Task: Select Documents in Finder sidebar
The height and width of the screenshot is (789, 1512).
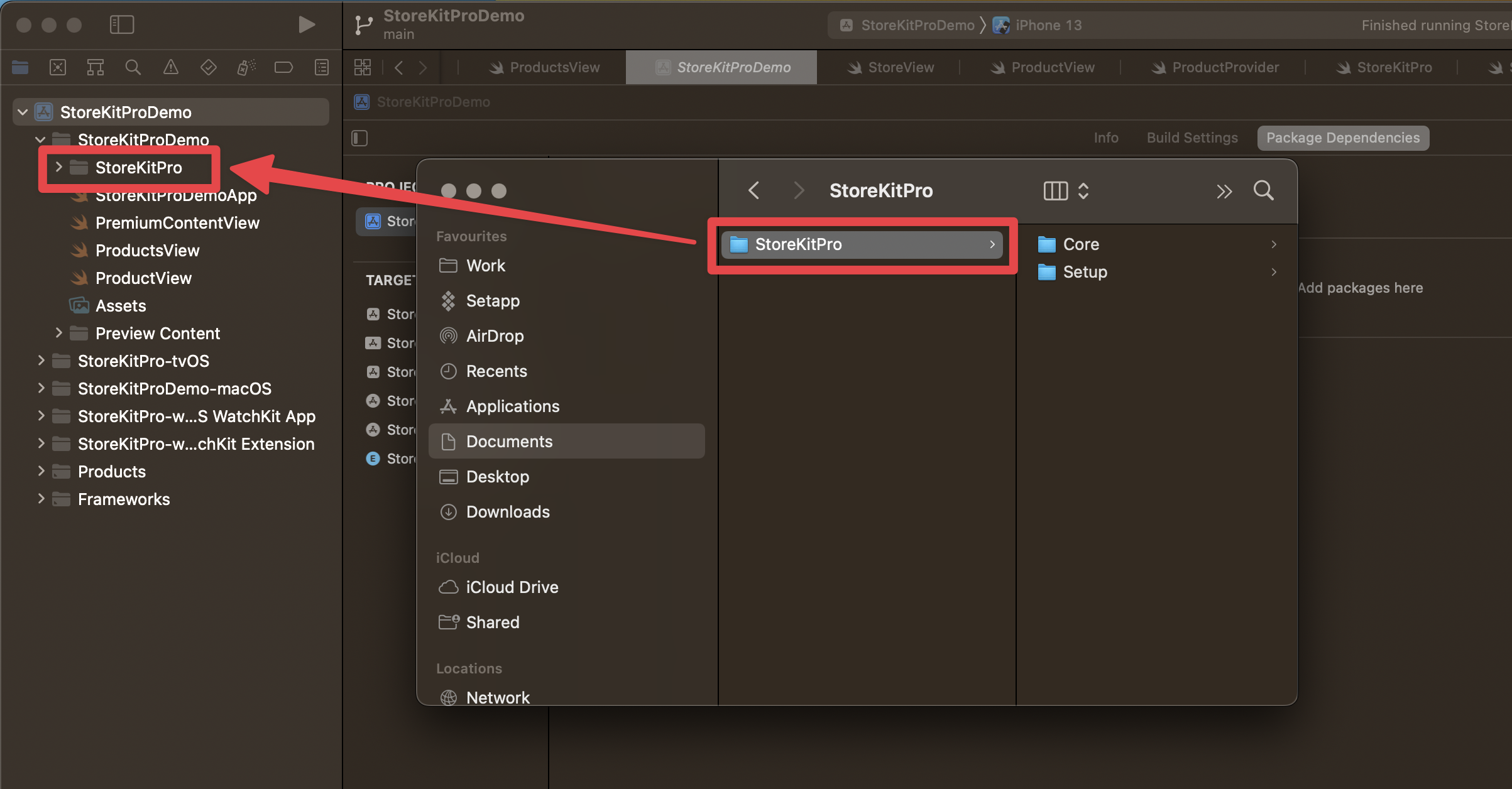Action: point(566,441)
